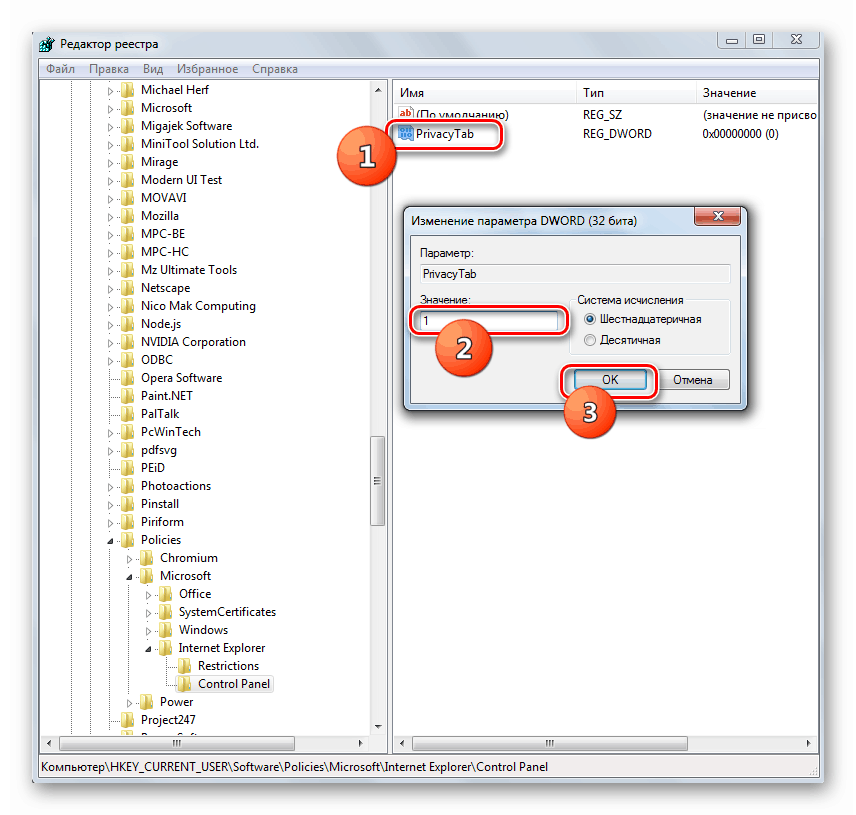Click the Имя column header

point(485,93)
